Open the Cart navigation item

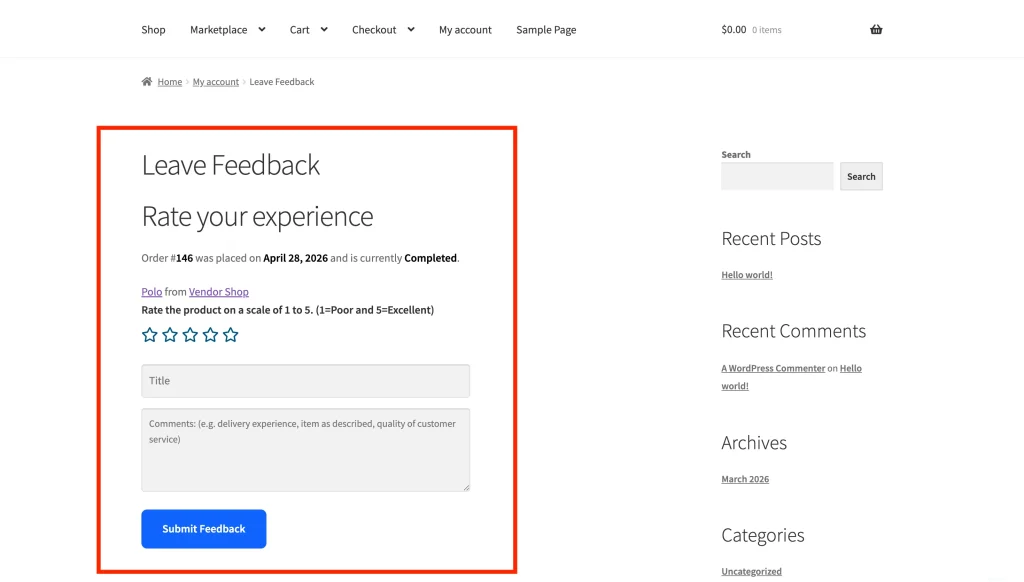click(300, 29)
